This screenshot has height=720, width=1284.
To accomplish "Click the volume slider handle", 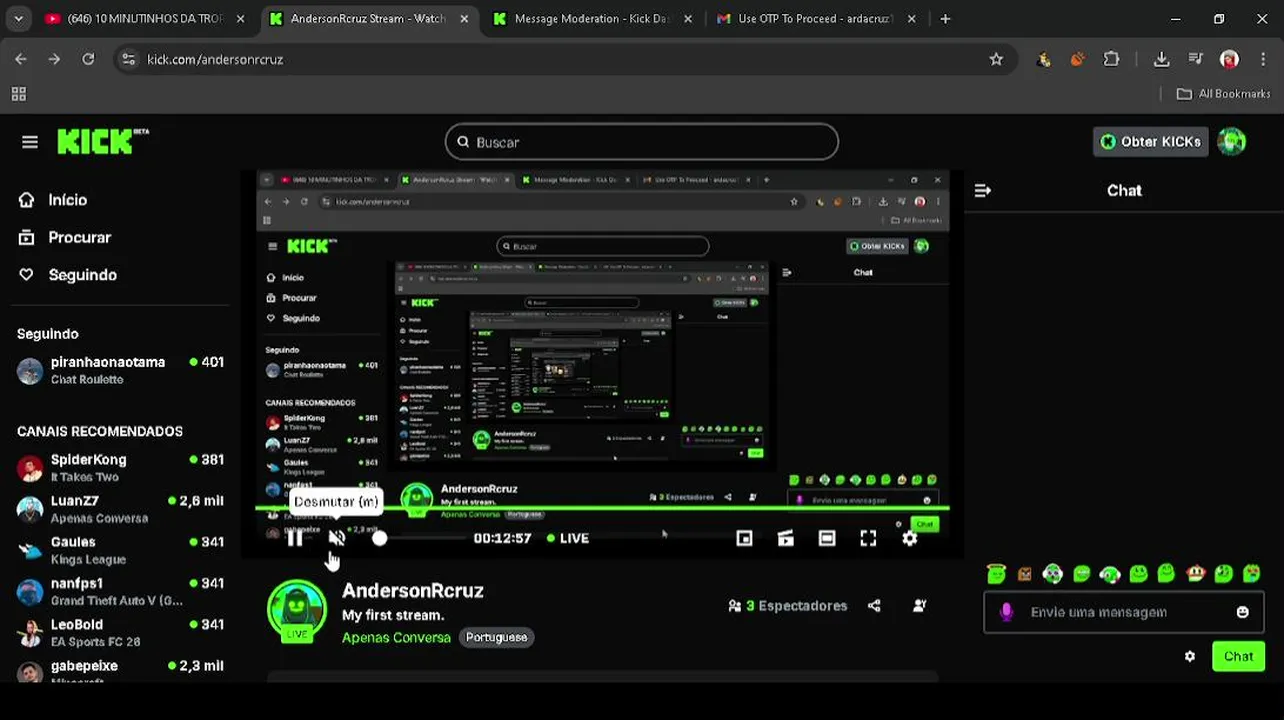I will 379,538.
